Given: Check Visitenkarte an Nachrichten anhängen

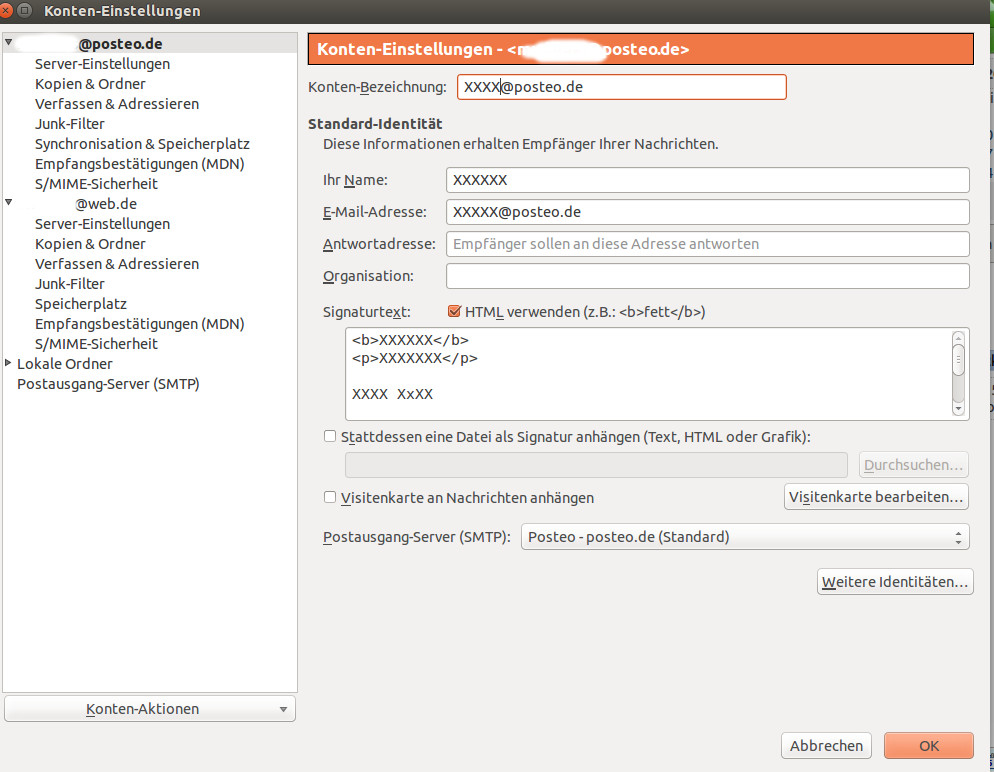Looking at the screenshot, I should (x=330, y=497).
